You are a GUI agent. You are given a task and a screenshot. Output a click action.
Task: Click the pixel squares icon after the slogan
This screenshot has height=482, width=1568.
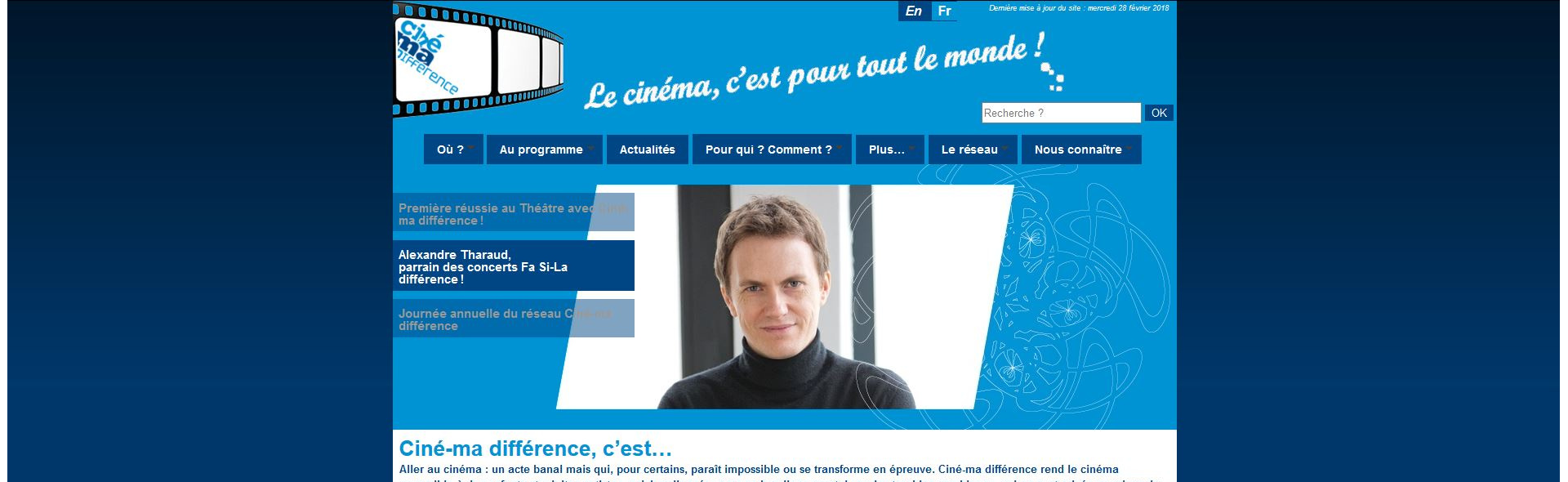(x=1052, y=76)
